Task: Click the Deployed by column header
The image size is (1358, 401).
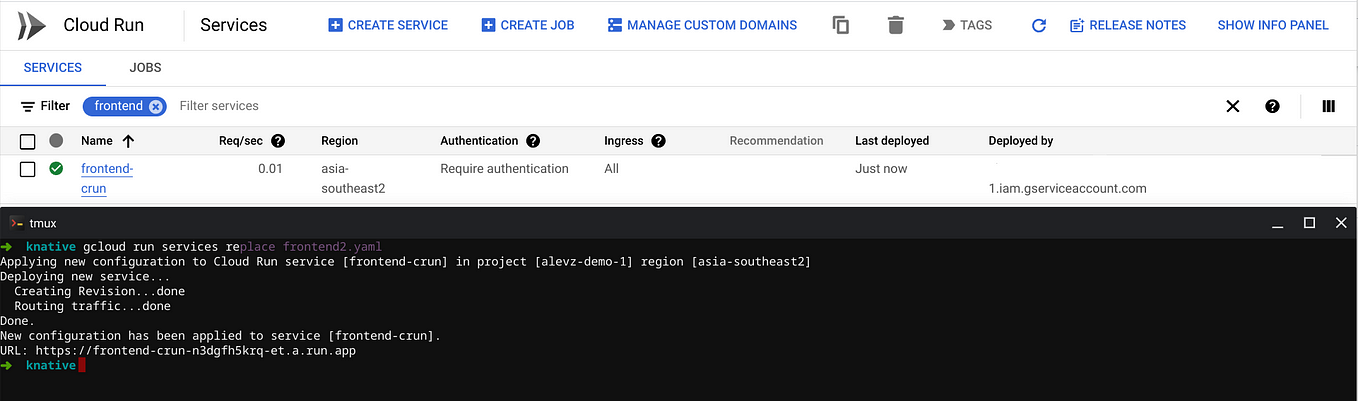Action: pos(1021,141)
